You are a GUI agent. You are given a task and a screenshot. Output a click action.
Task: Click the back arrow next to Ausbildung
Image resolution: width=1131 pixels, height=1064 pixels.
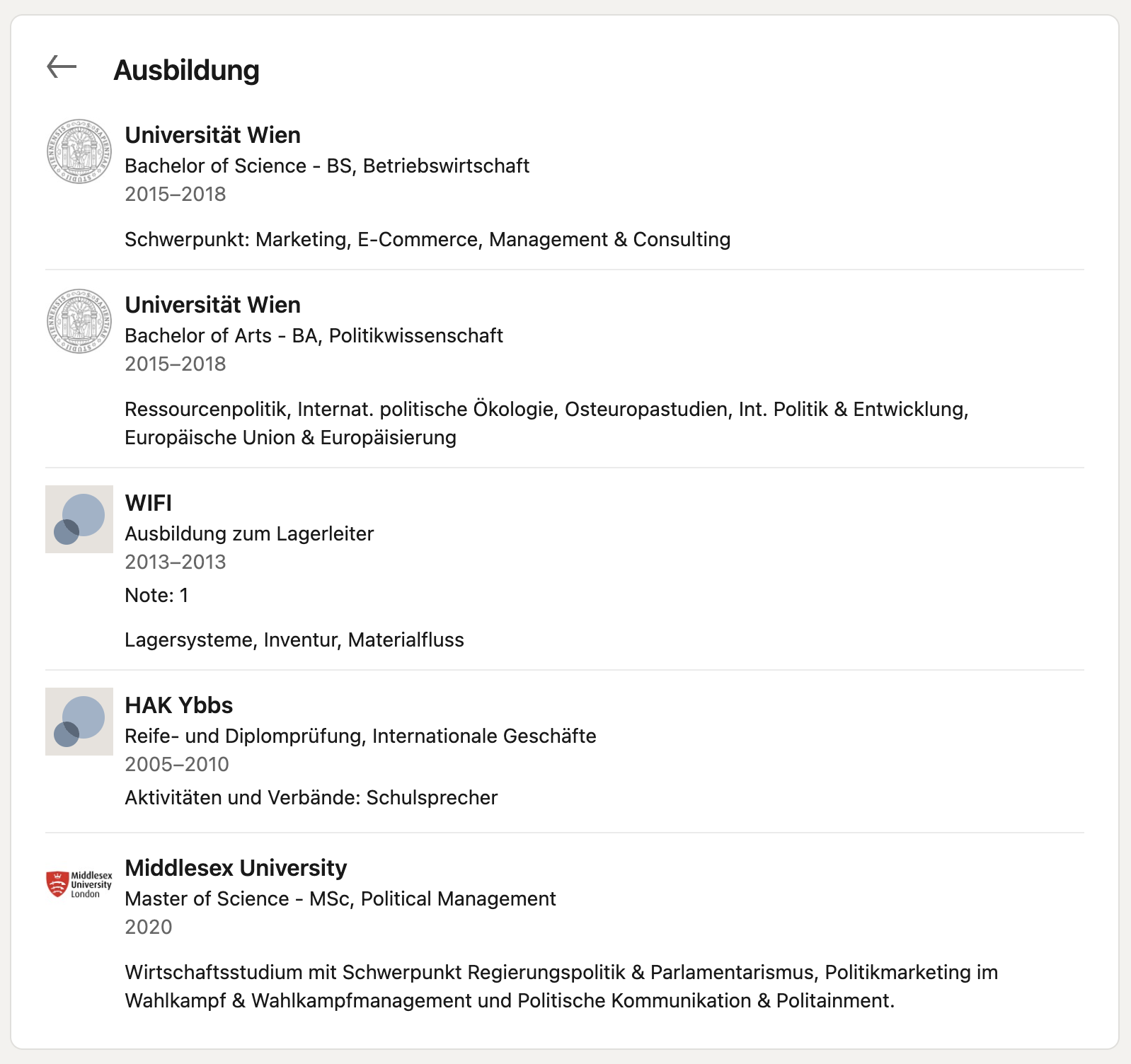click(x=62, y=67)
